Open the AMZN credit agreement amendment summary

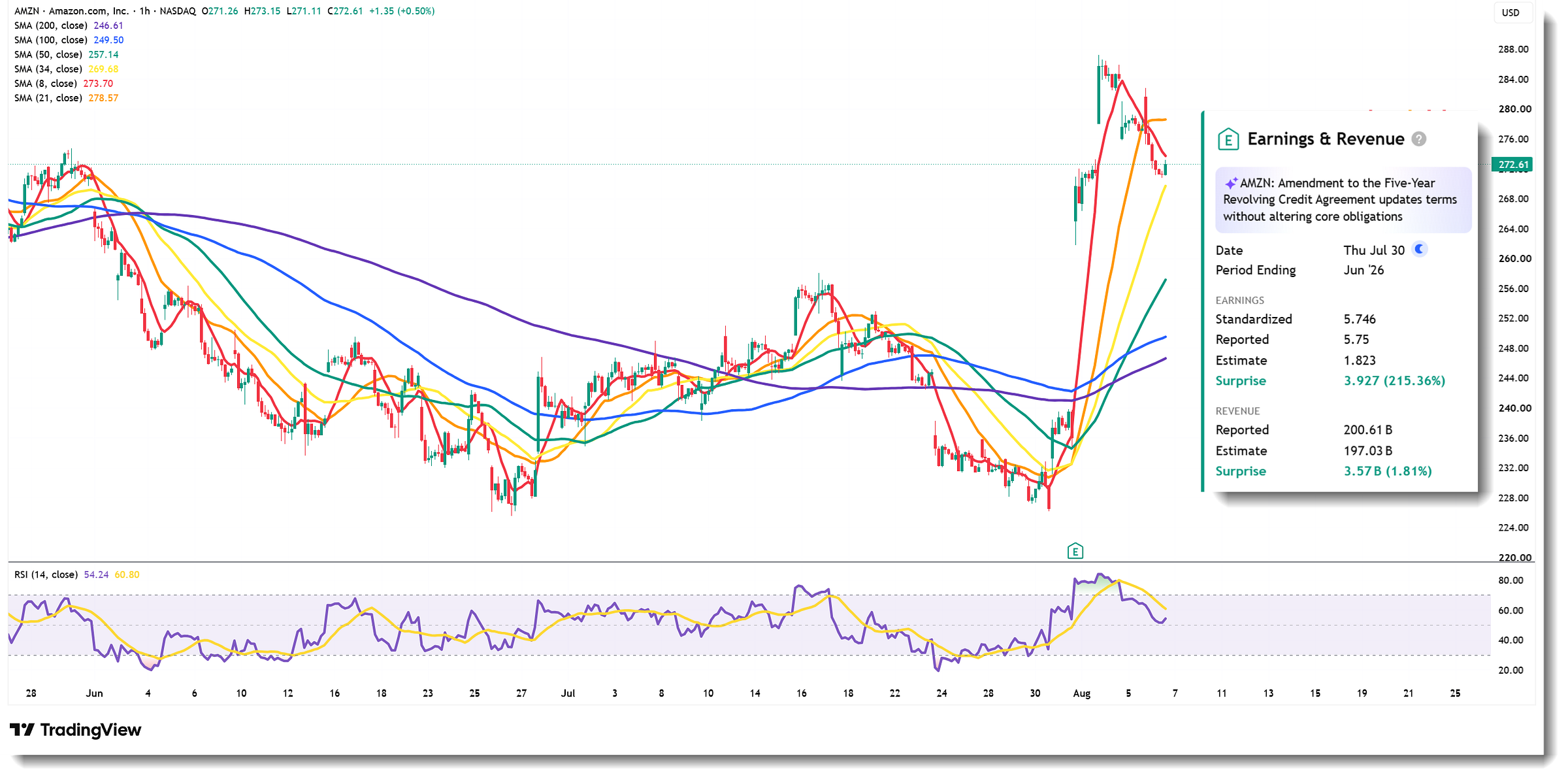1343,200
